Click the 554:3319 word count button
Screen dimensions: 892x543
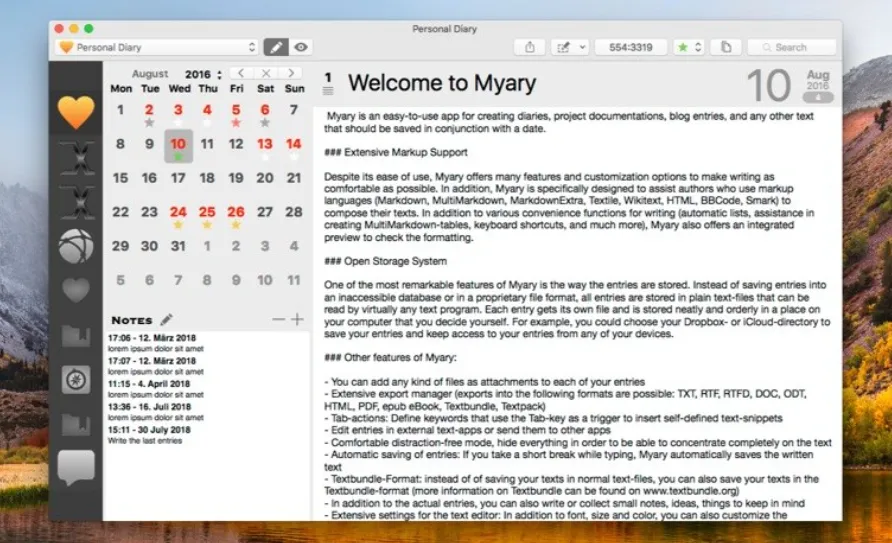630,47
